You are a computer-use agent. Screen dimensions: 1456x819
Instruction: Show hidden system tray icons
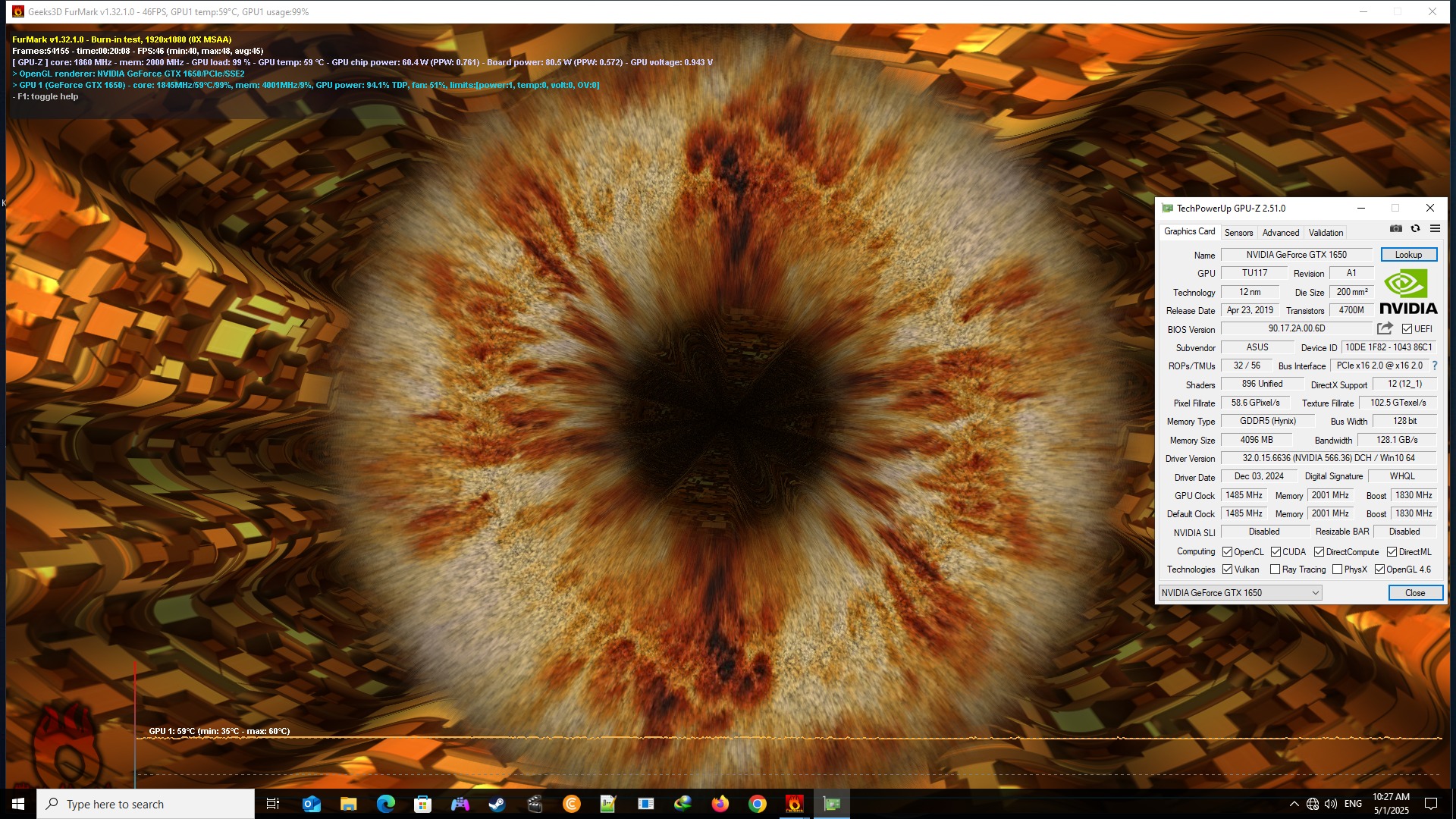tap(1294, 804)
